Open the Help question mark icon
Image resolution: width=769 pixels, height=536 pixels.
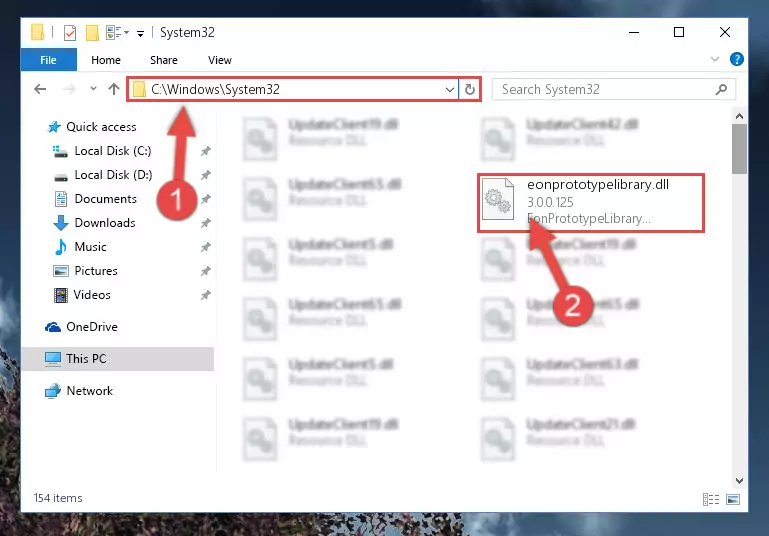click(736, 59)
